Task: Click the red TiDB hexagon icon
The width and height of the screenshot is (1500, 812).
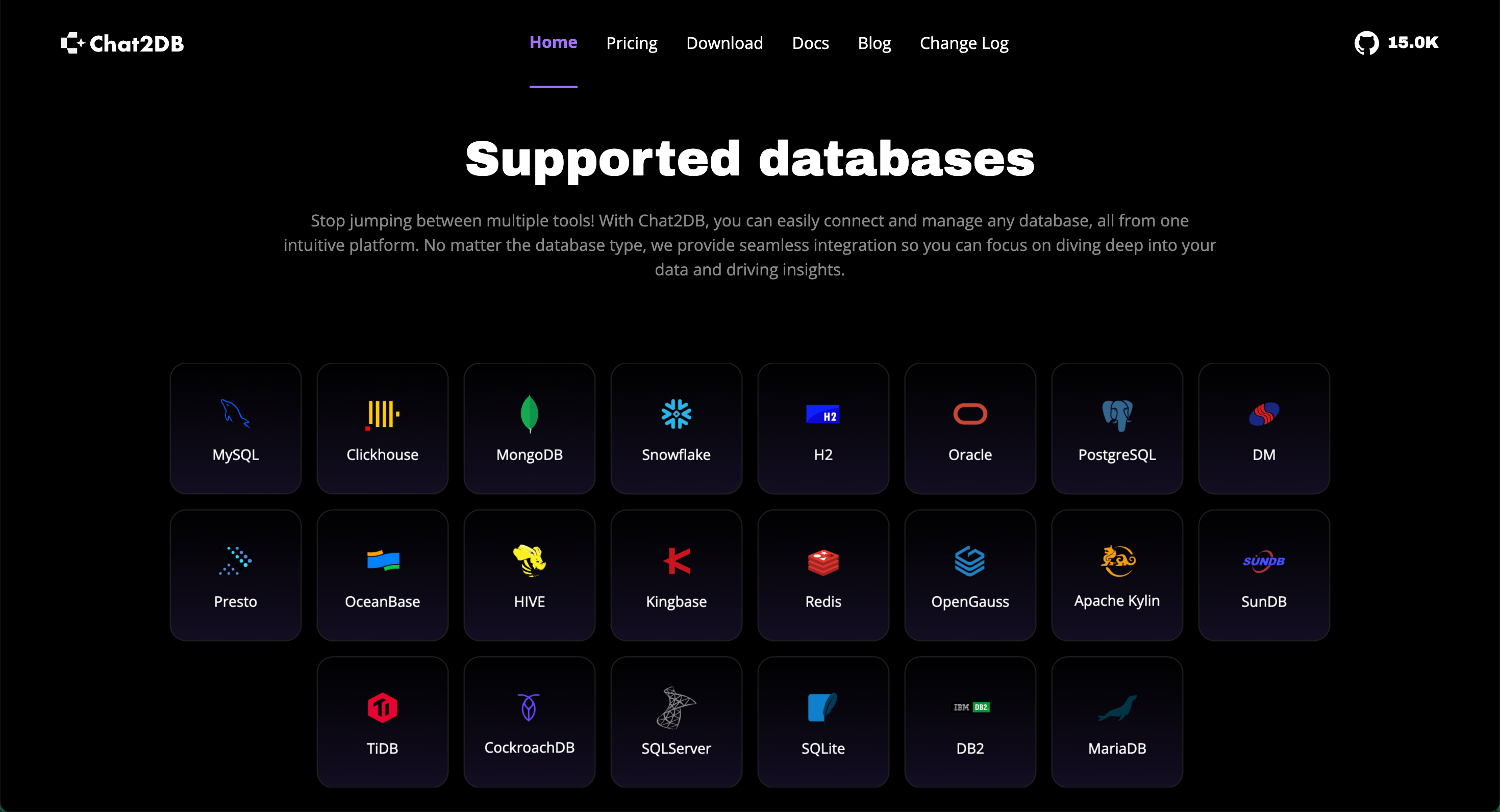Action: (383, 707)
